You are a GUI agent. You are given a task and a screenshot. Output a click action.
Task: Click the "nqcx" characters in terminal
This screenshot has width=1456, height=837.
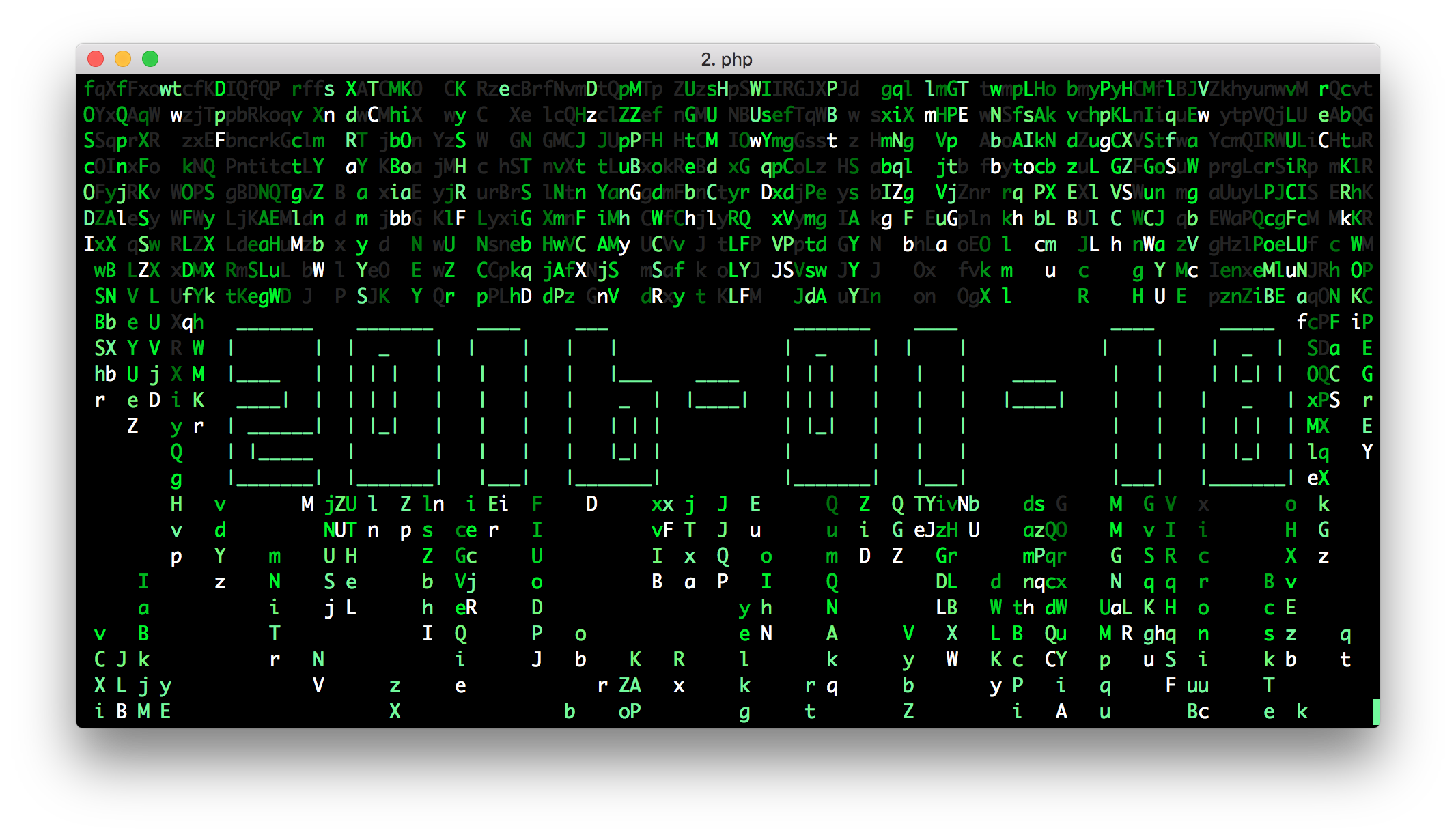click(1044, 582)
